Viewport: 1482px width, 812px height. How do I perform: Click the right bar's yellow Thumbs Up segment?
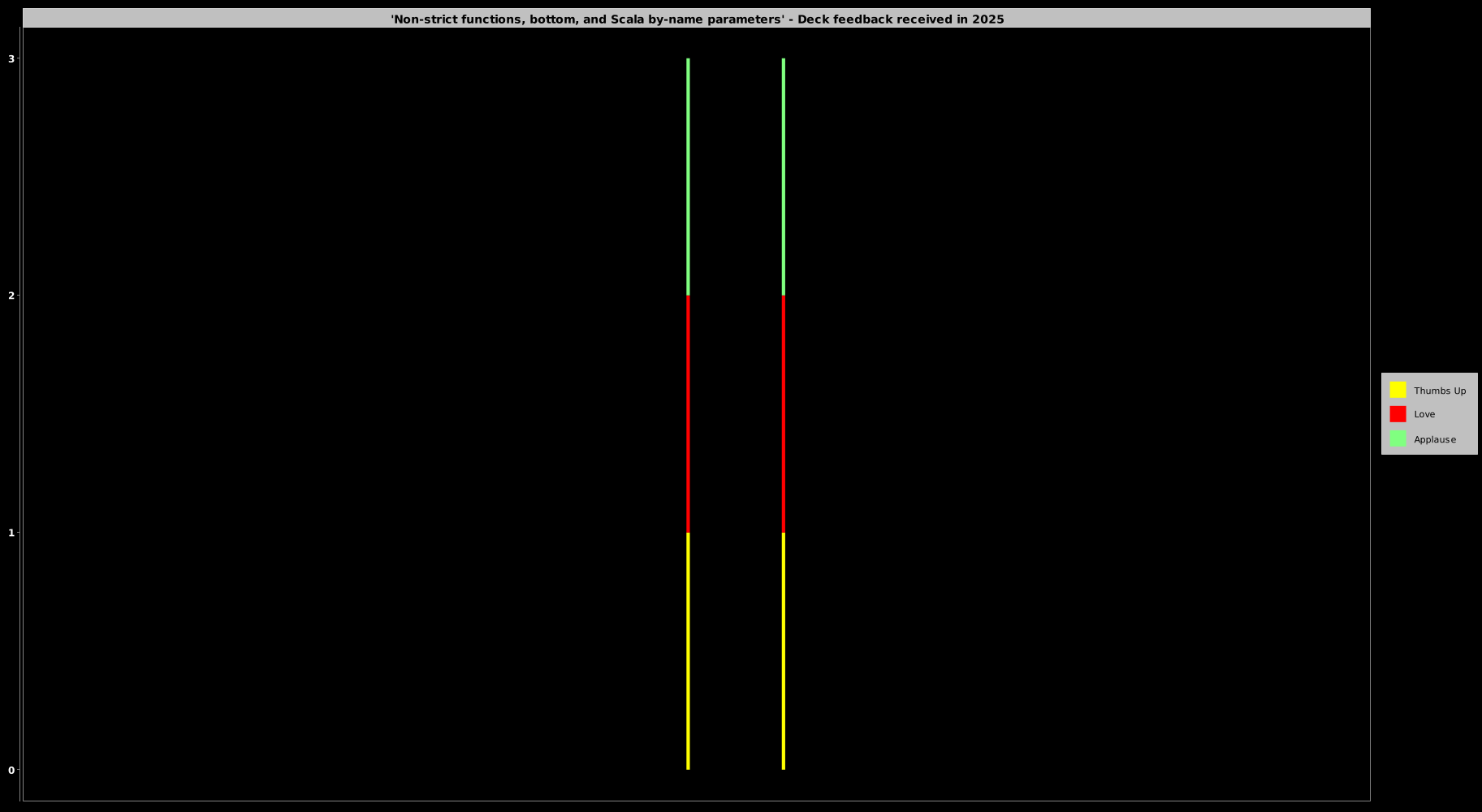[783, 651]
